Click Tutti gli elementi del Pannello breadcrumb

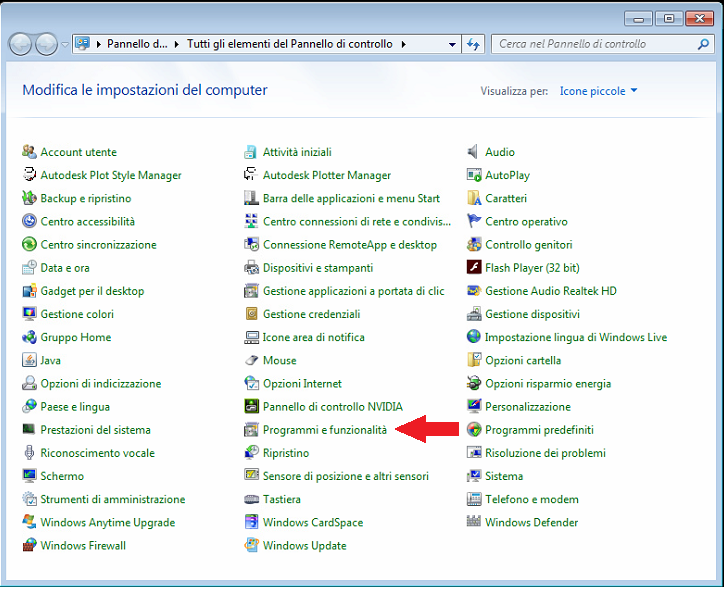290,44
